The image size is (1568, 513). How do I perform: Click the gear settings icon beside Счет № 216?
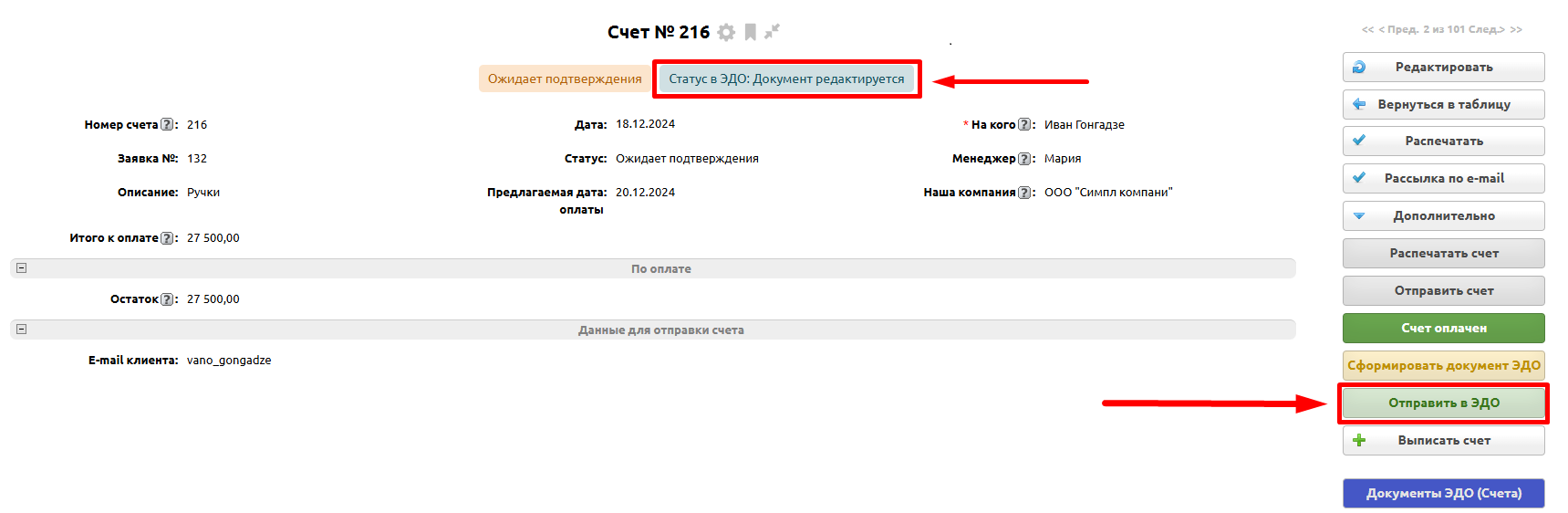pos(726,33)
